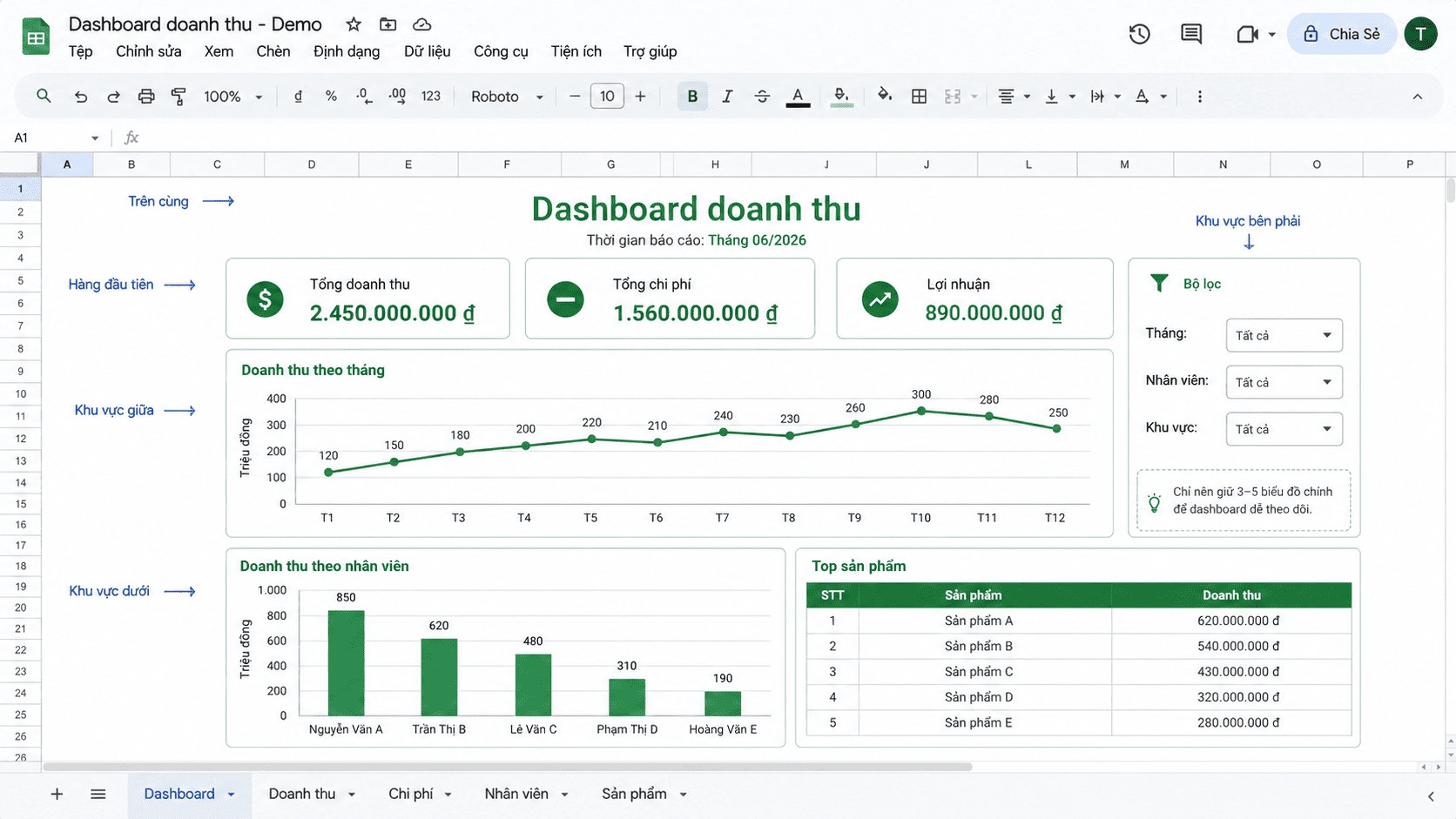Image resolution: width=1456 pixels, height=819 pixels.
Task: Check the cloud save status icon
Action: point(421,24)
